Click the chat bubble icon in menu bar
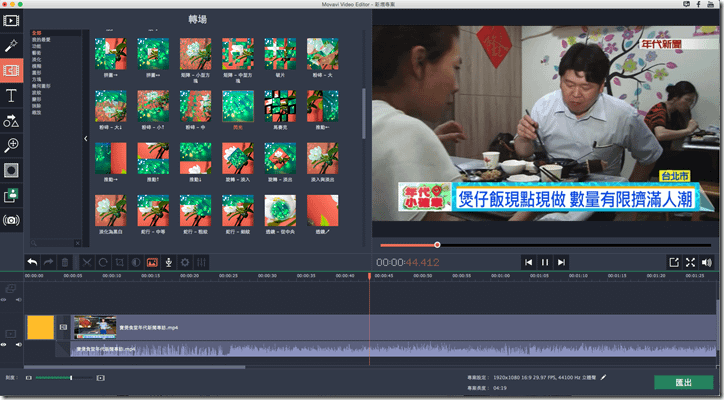 (x=687, y=4)
